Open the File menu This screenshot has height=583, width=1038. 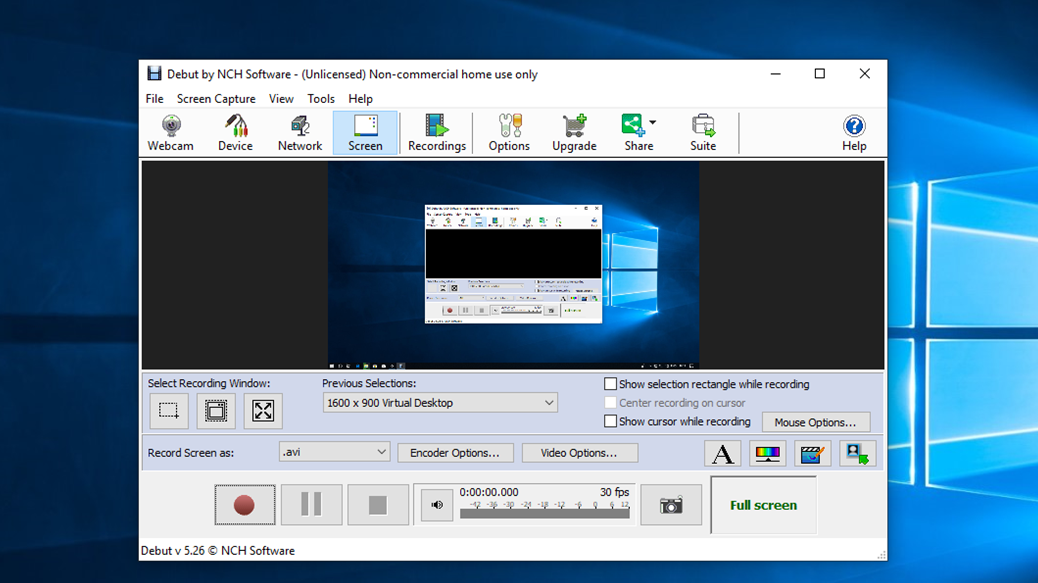[x=154, y=99]
